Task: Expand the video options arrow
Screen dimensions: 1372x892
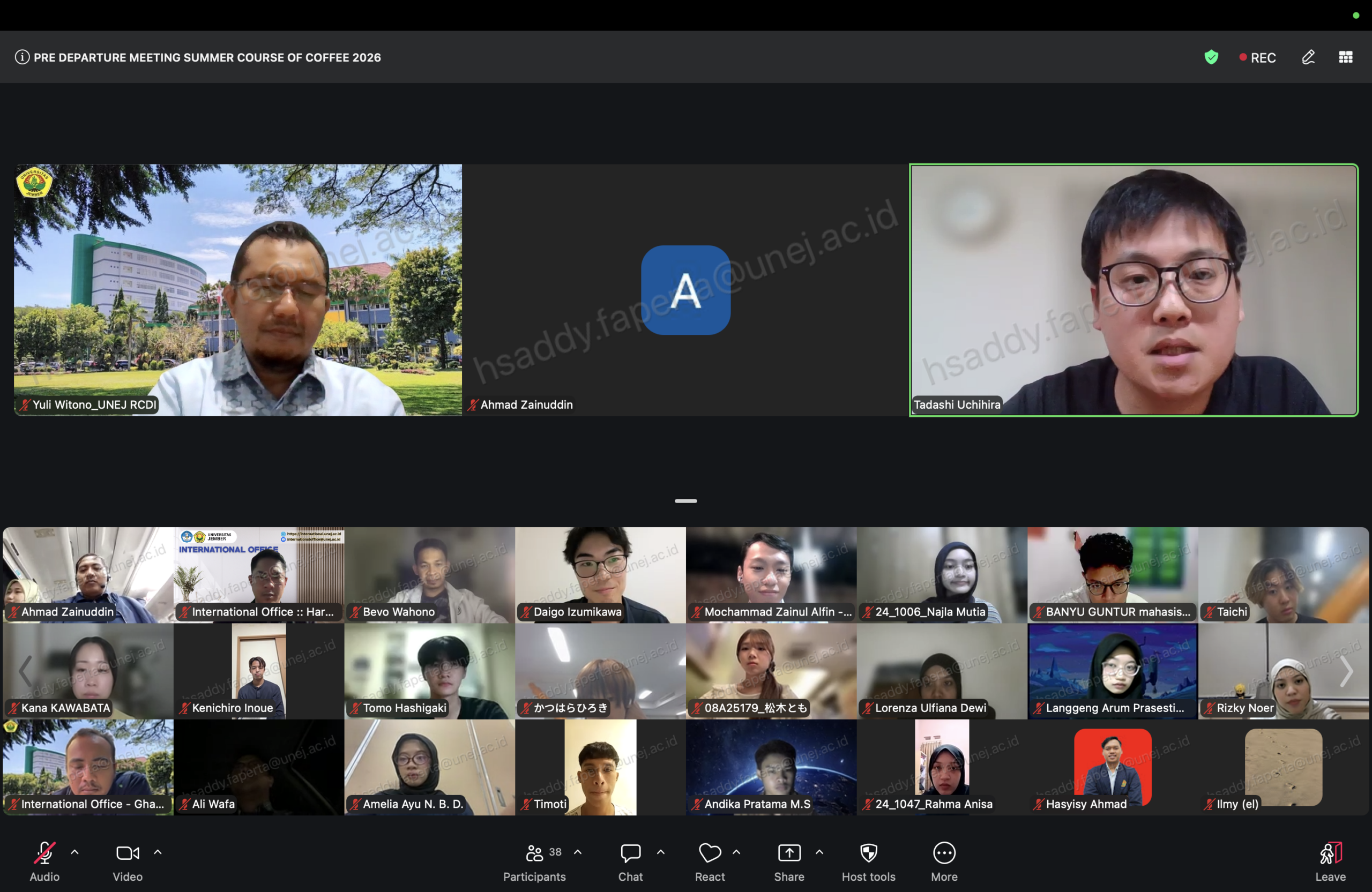Action: coord(158,852)
